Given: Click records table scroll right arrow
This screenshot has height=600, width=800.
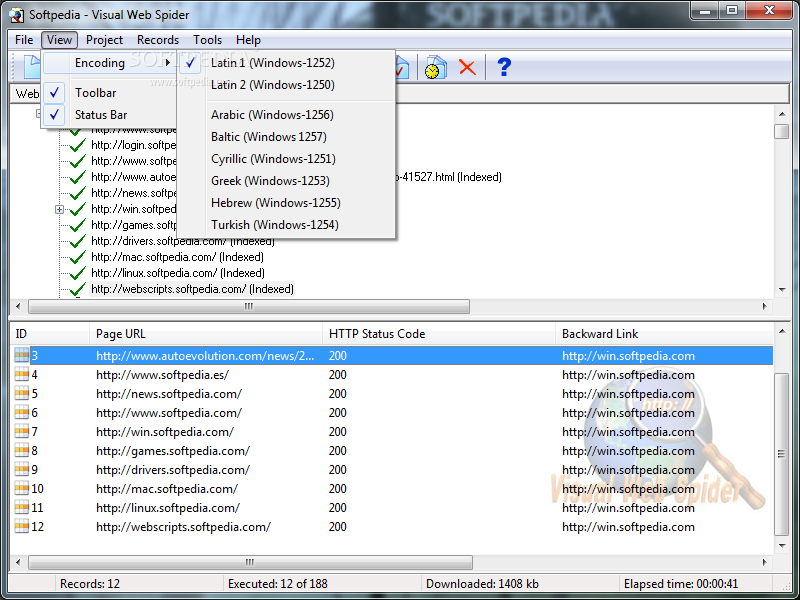Looking at the screenshot, I should coord(764,562).
